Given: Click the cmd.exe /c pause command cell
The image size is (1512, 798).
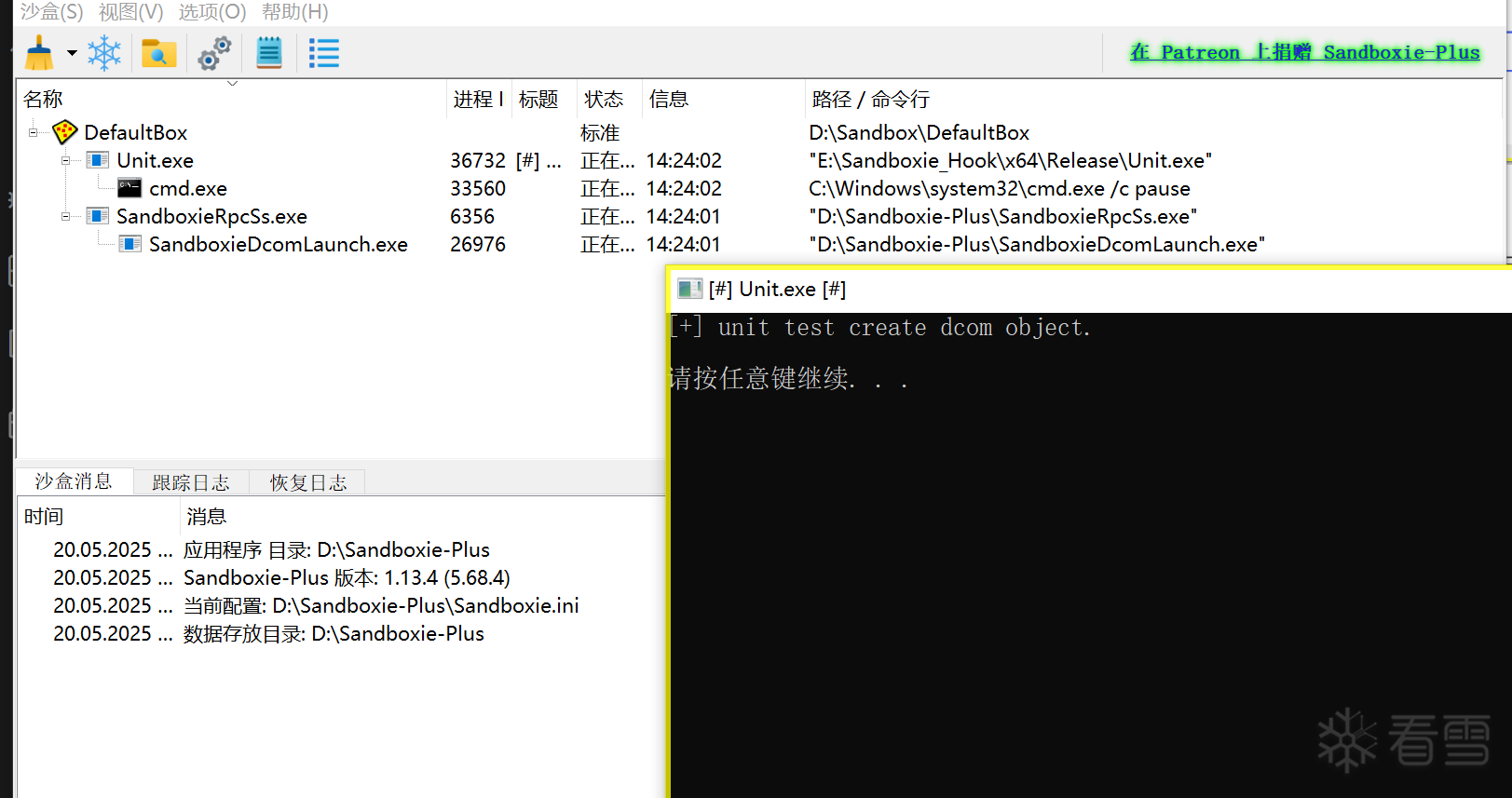Looking at the screenshot, I should coord(1000,188).
